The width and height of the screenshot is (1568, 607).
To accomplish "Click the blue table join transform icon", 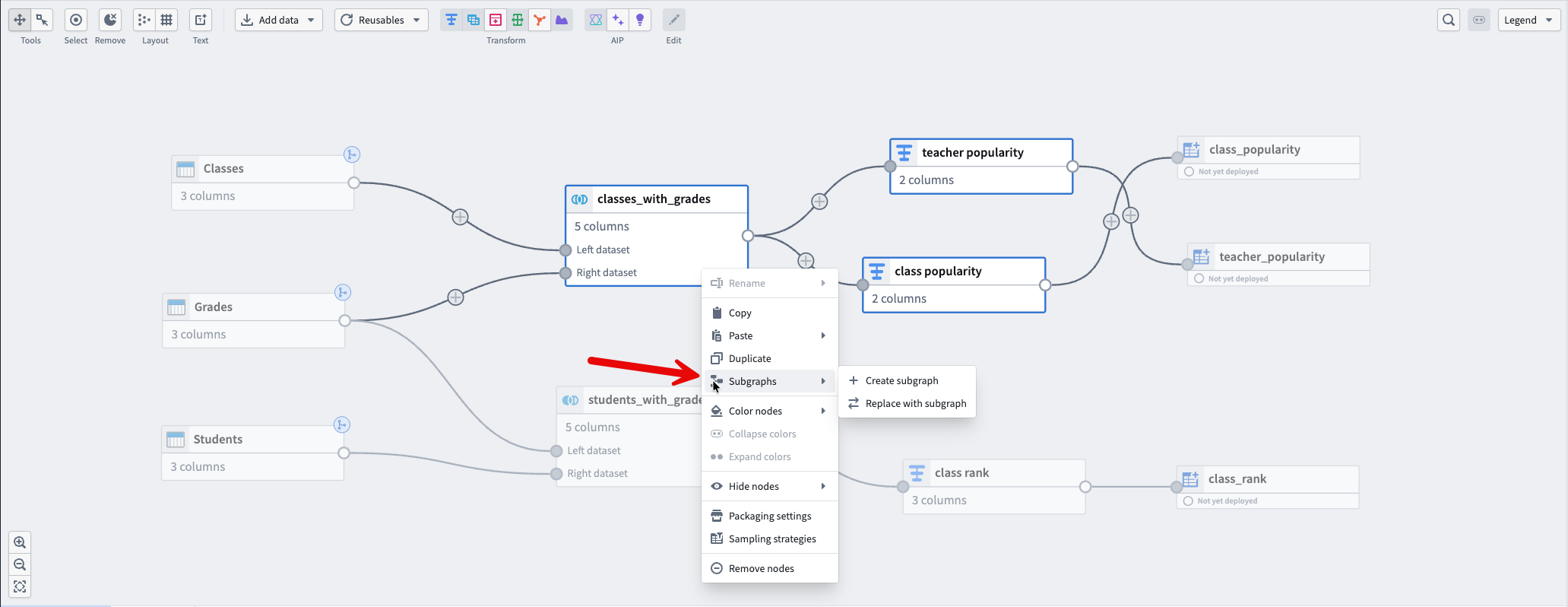I will click(474, 20).
